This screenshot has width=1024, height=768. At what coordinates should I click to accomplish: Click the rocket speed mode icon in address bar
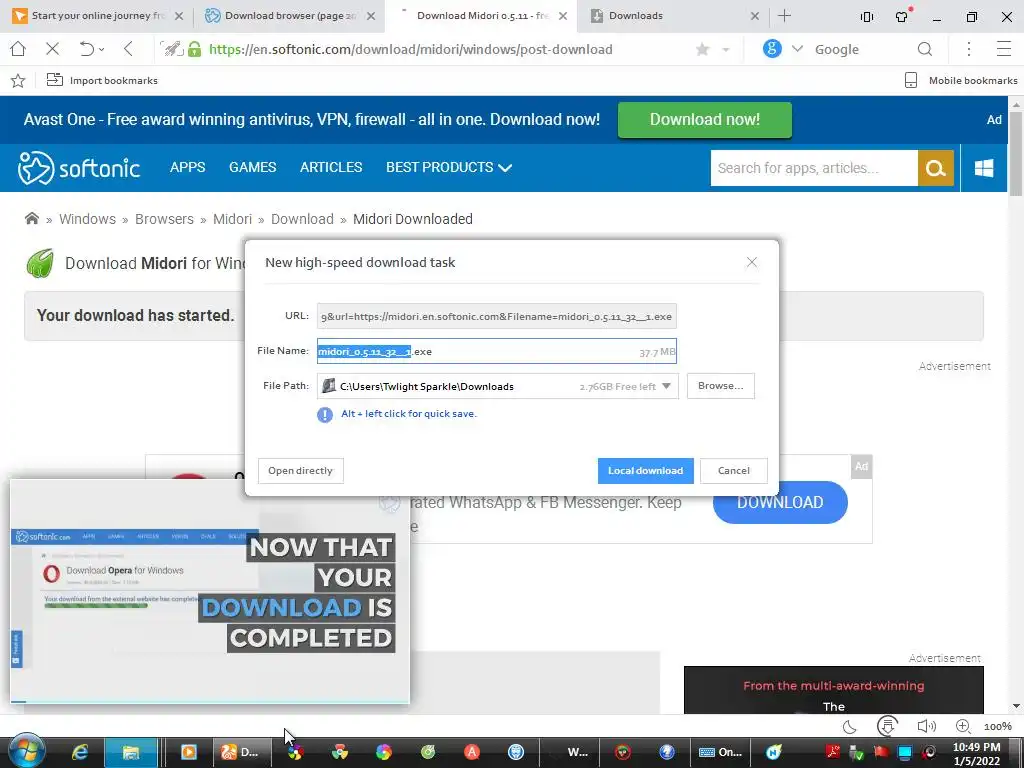172,49
